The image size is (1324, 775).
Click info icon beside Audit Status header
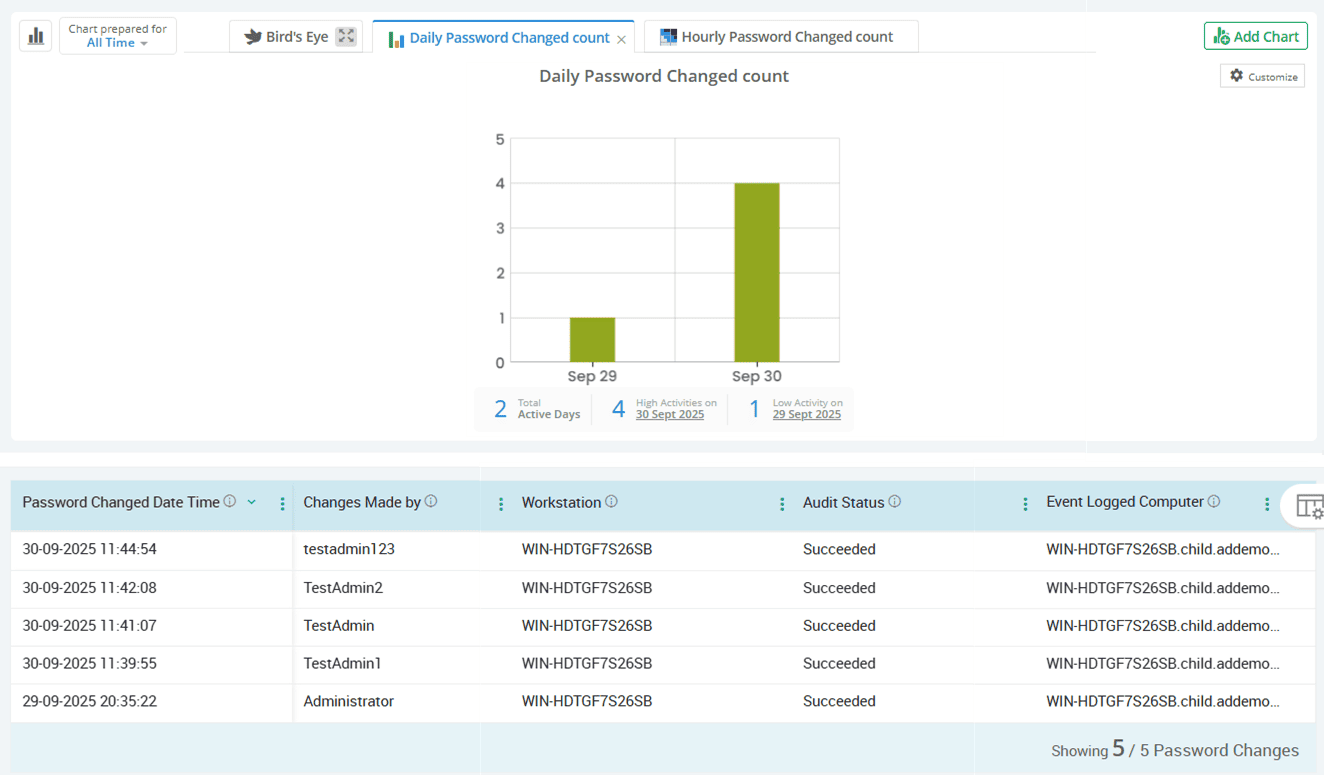[x=895, y=502]
